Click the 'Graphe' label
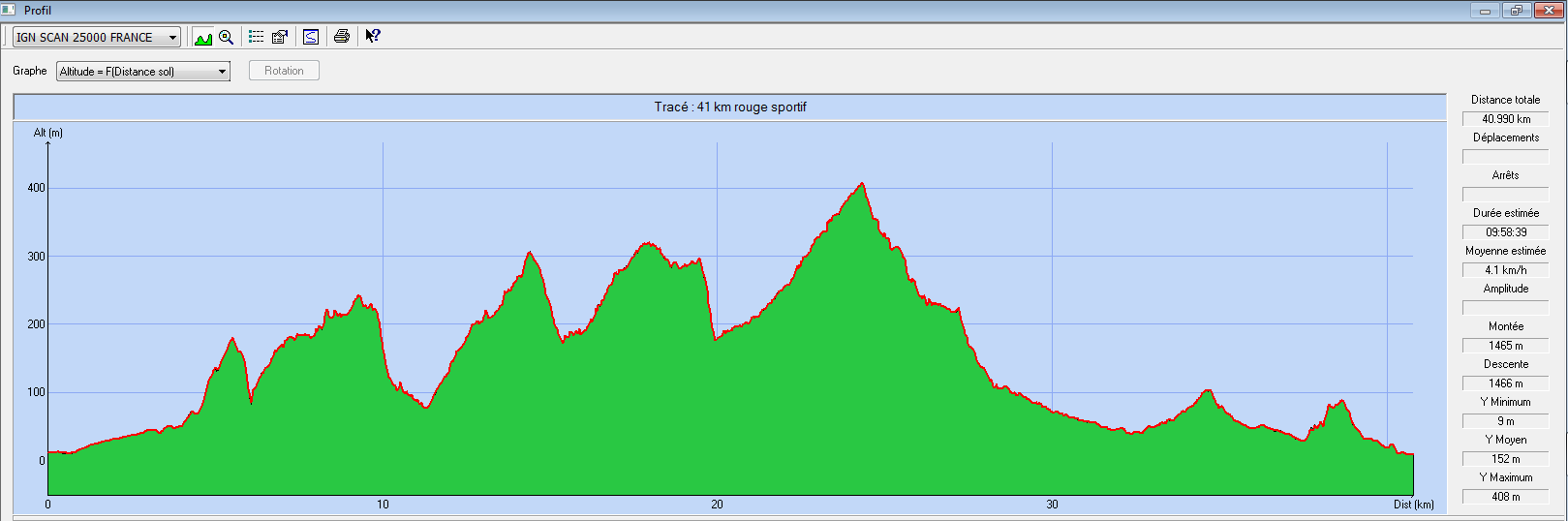Viewport: 1568px width, 521px height. 30,71
